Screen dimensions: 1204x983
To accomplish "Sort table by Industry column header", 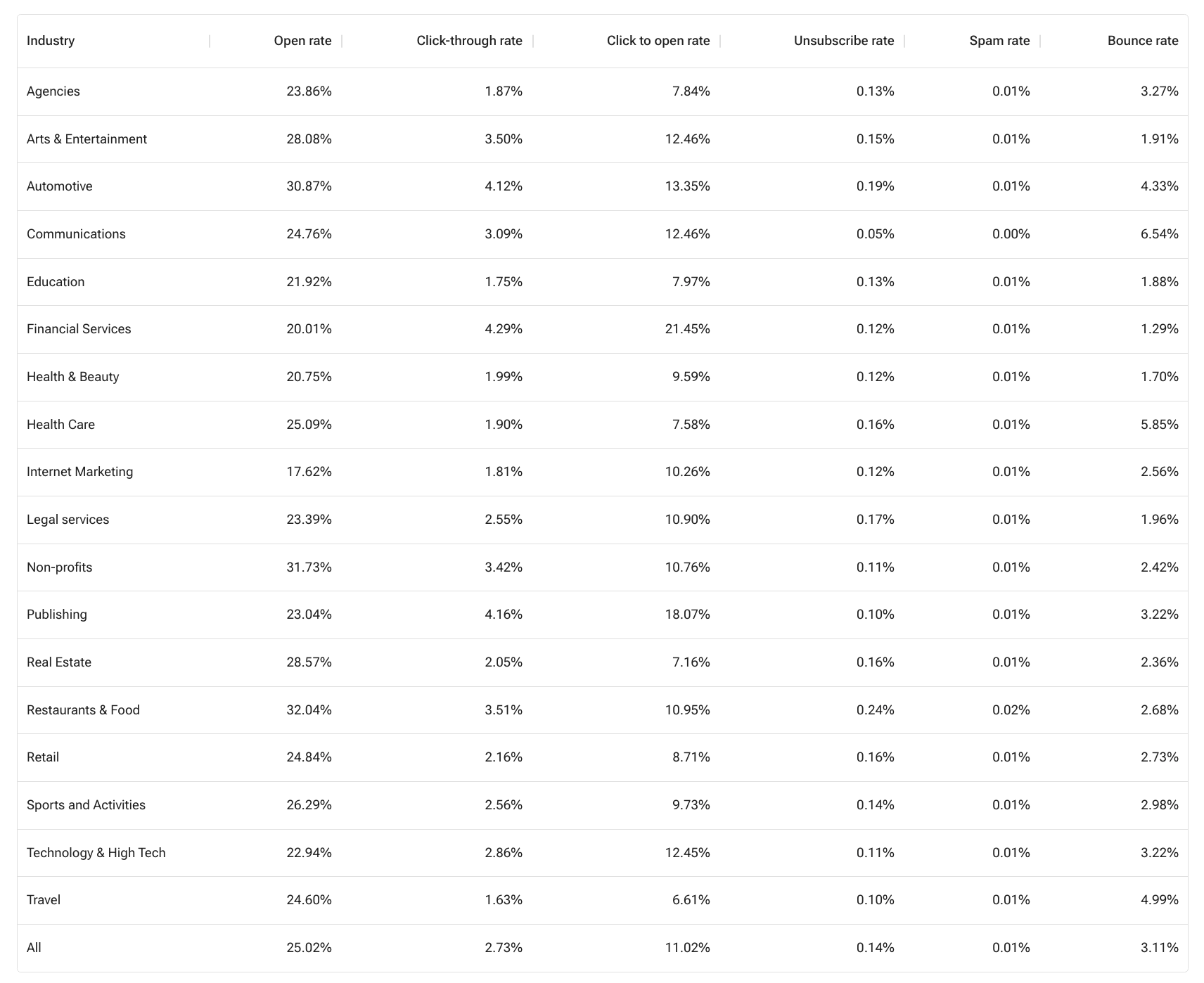I will tap(51, 41).
